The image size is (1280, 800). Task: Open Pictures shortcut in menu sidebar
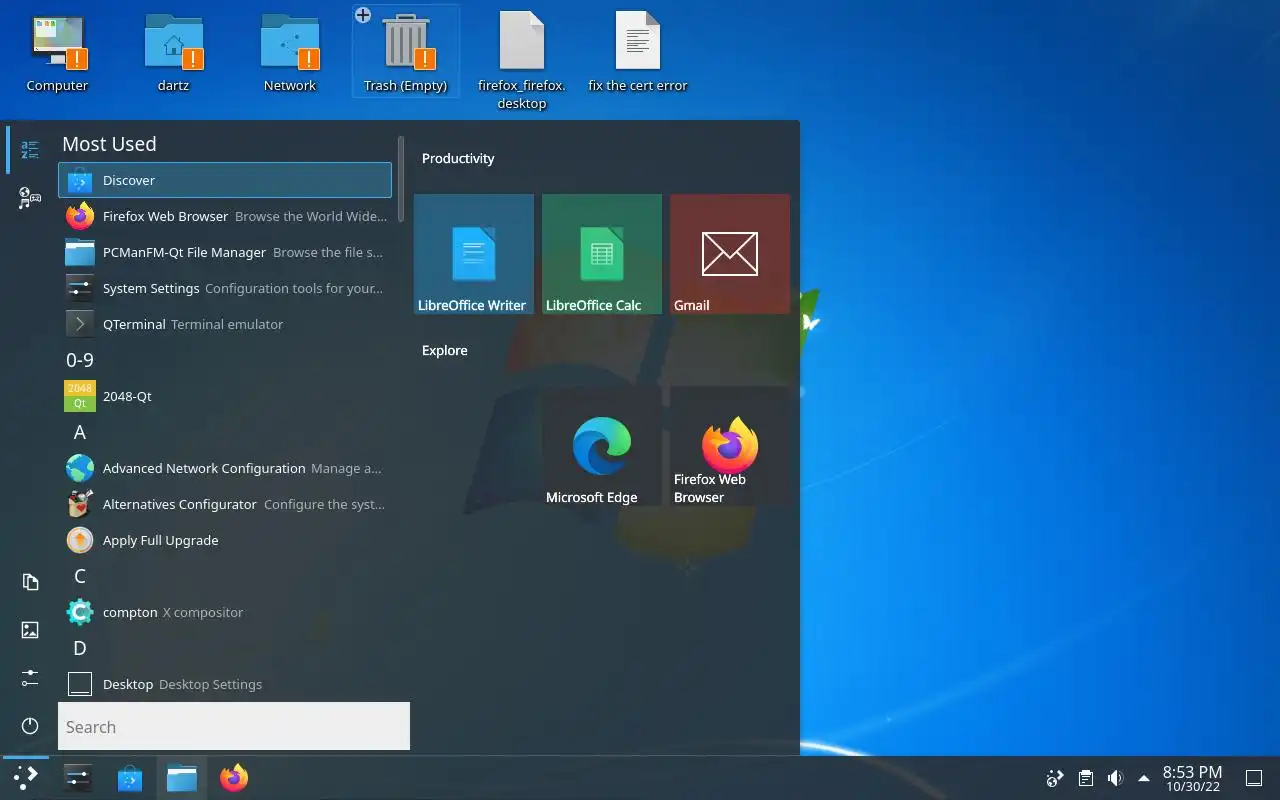[30, 630]
